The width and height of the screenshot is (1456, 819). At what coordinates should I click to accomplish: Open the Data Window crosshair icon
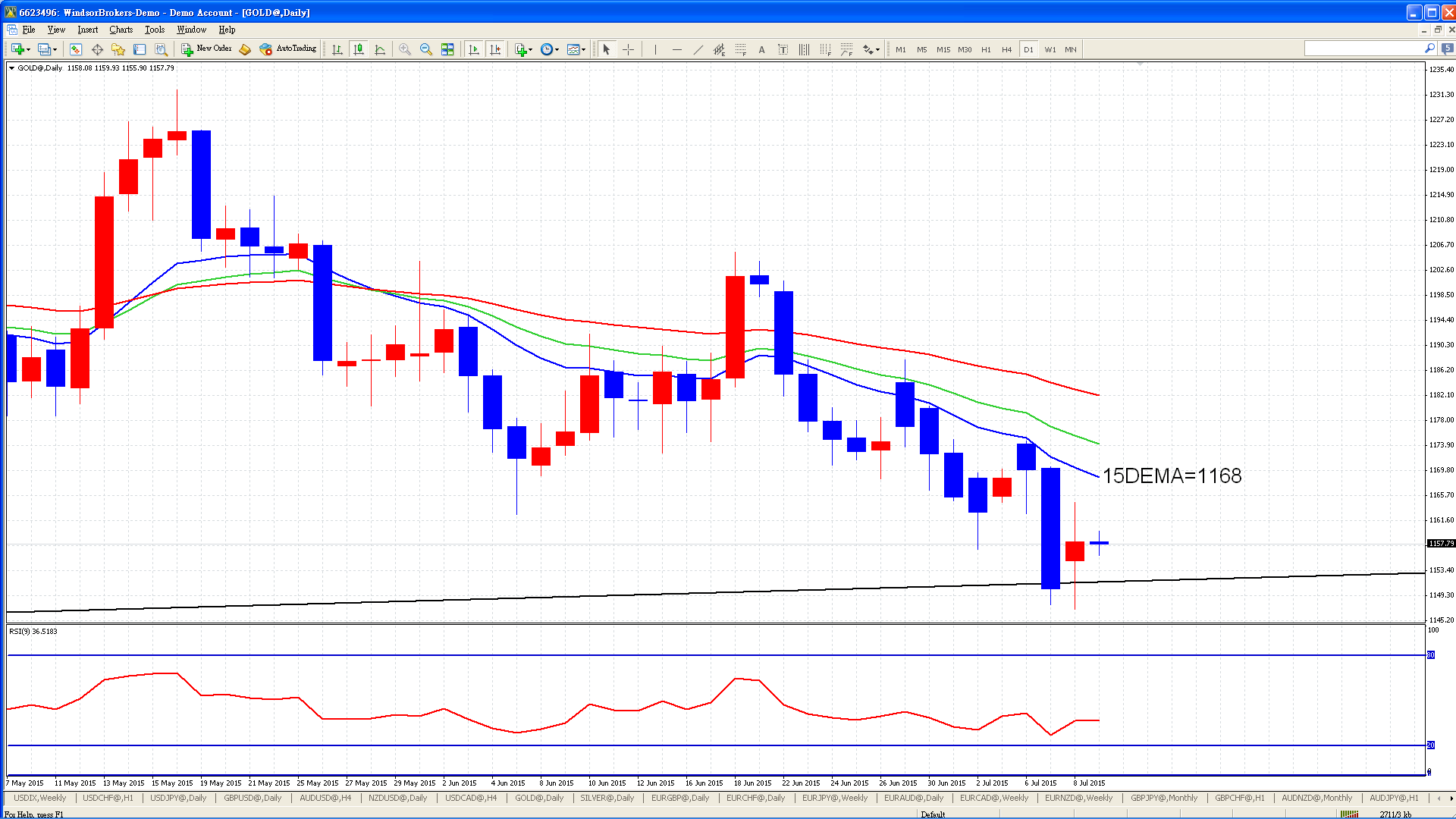97,49
